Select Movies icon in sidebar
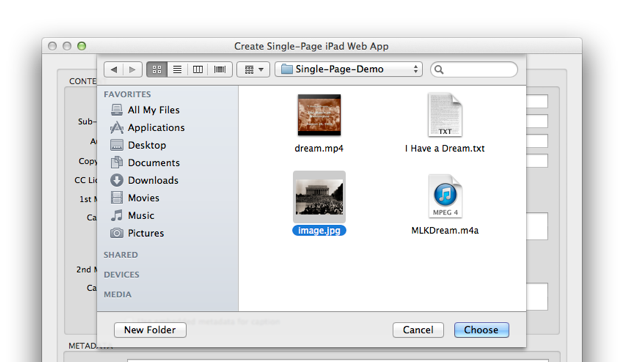 117,198
